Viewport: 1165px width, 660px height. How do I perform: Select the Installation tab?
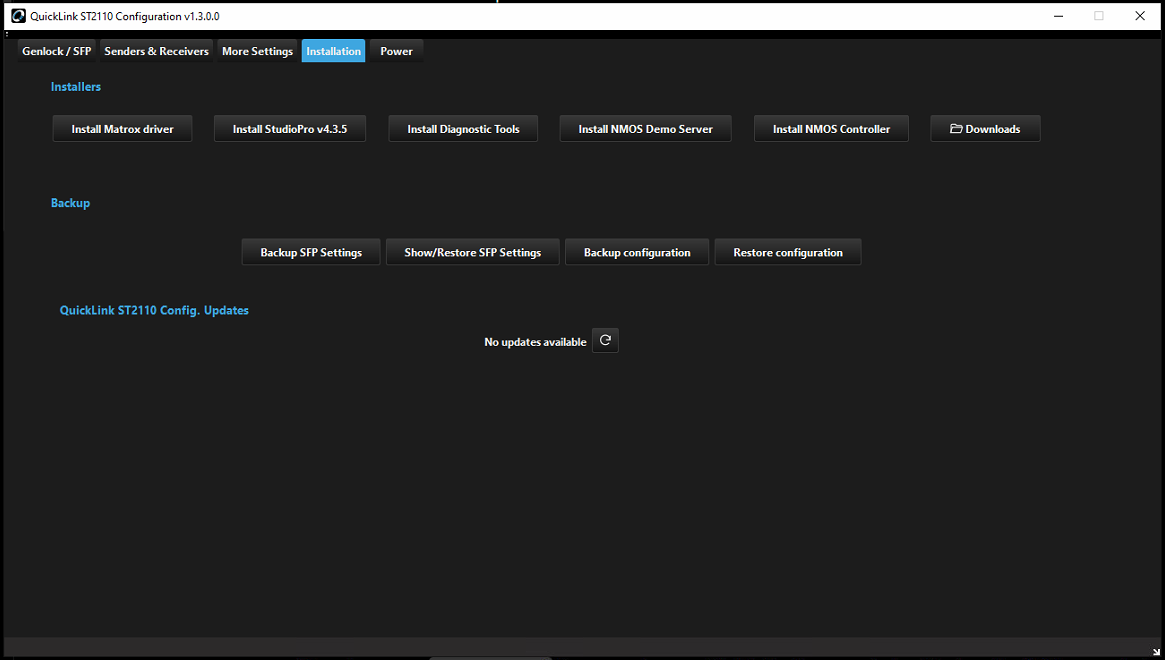click(334, 51)
